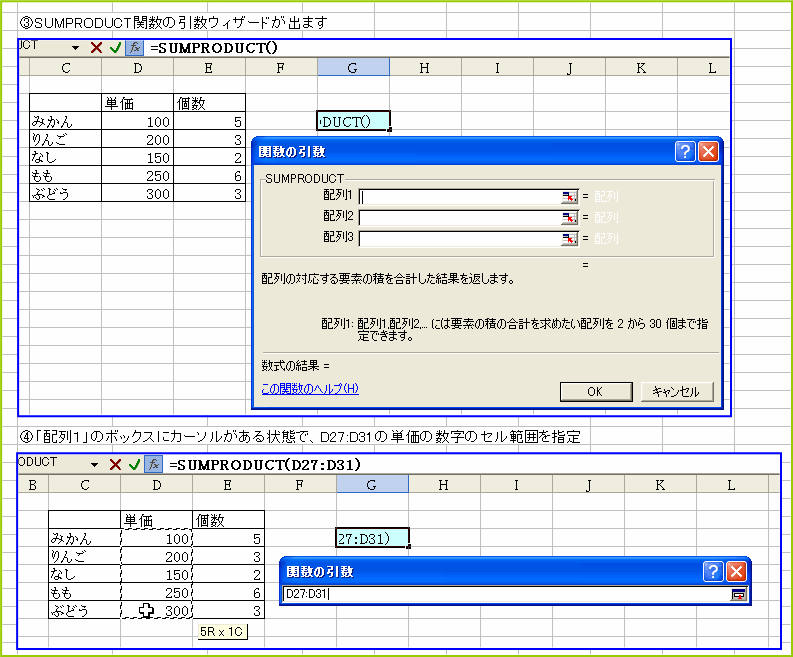The height and width of the screenshot is (657, 793).
Task: Select column B header in lower sheet
Action: click(33, 485)
